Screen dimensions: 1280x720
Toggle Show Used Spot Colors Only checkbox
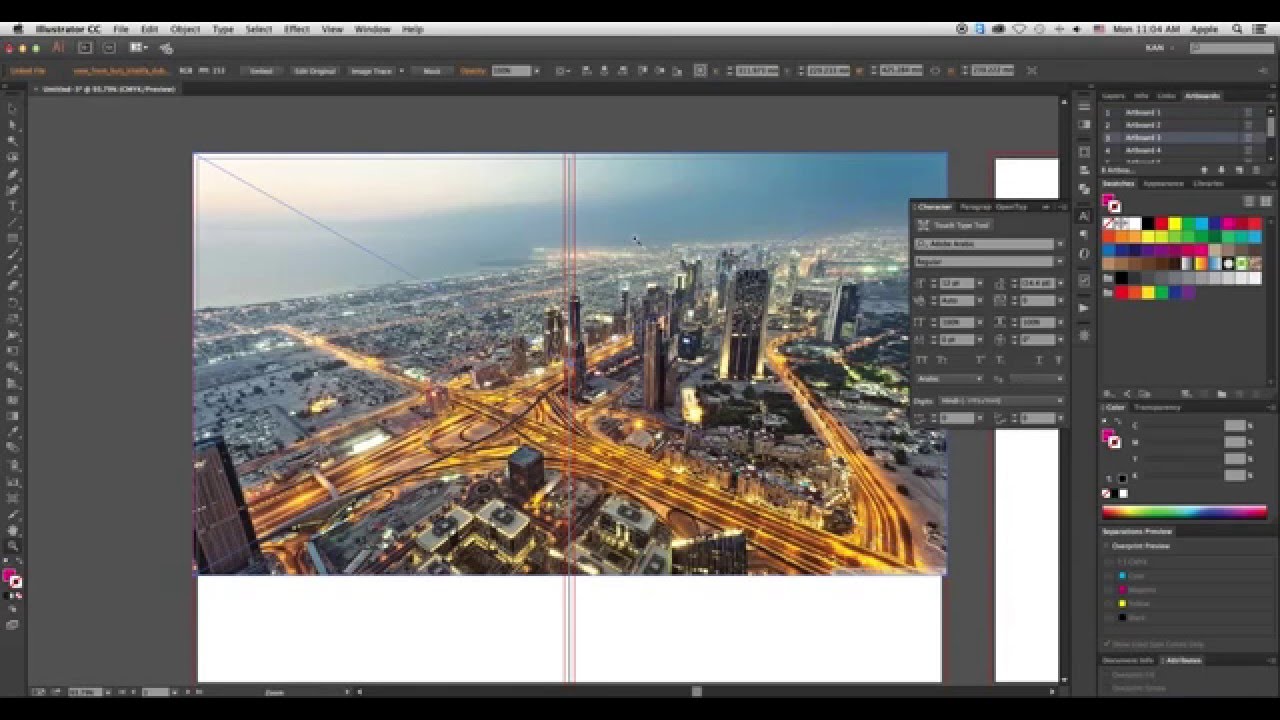point(1108,644)
